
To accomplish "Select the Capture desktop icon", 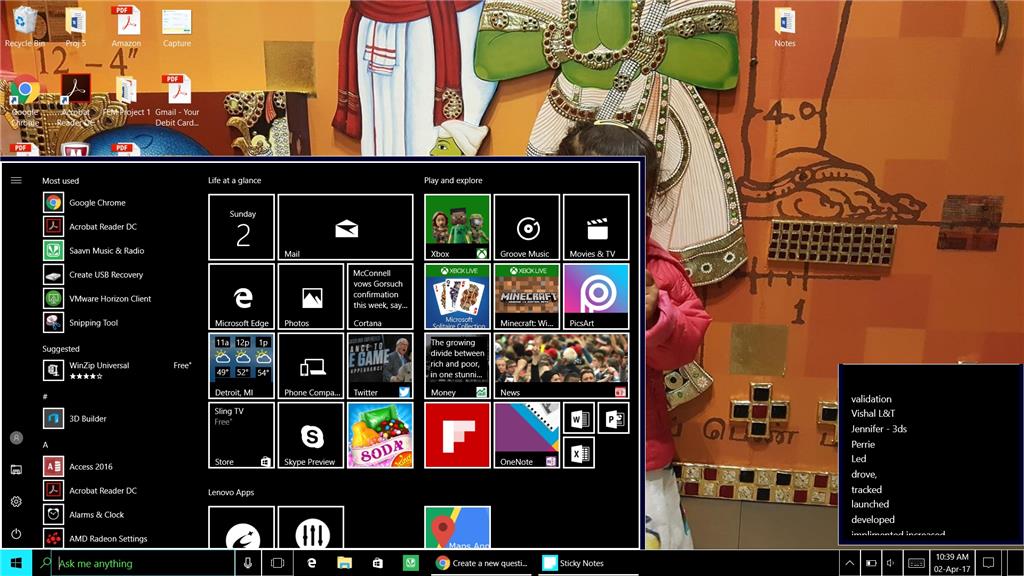I will (177, 27).
